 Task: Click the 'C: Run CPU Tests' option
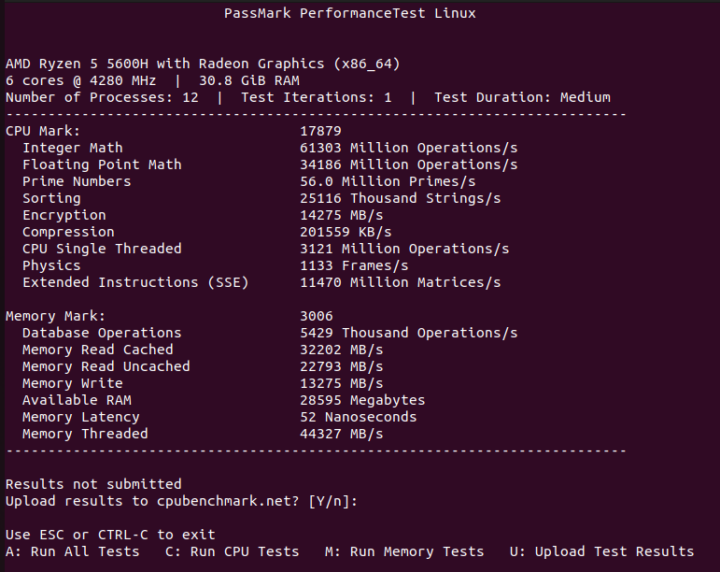tap(232, 551)
